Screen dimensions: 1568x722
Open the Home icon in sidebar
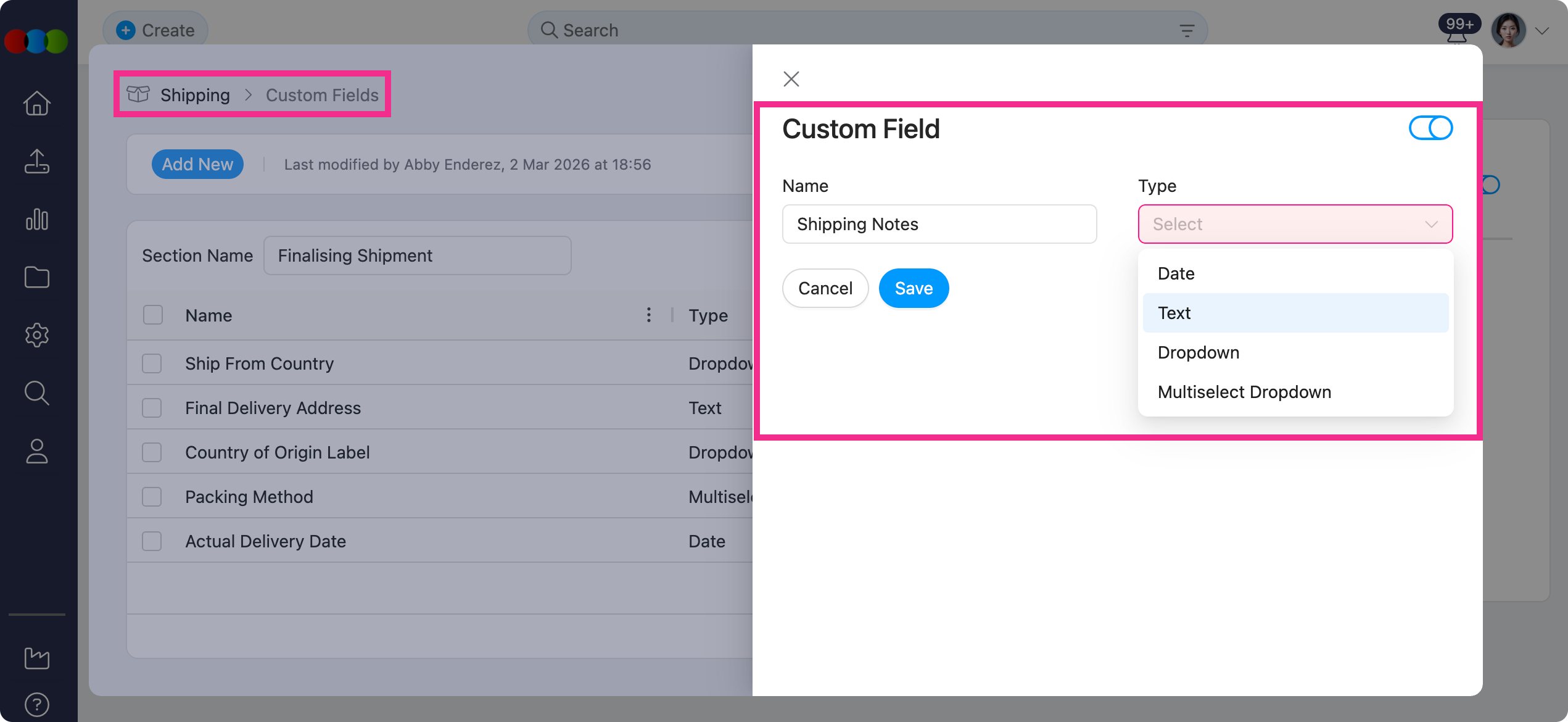coord(37,103)
